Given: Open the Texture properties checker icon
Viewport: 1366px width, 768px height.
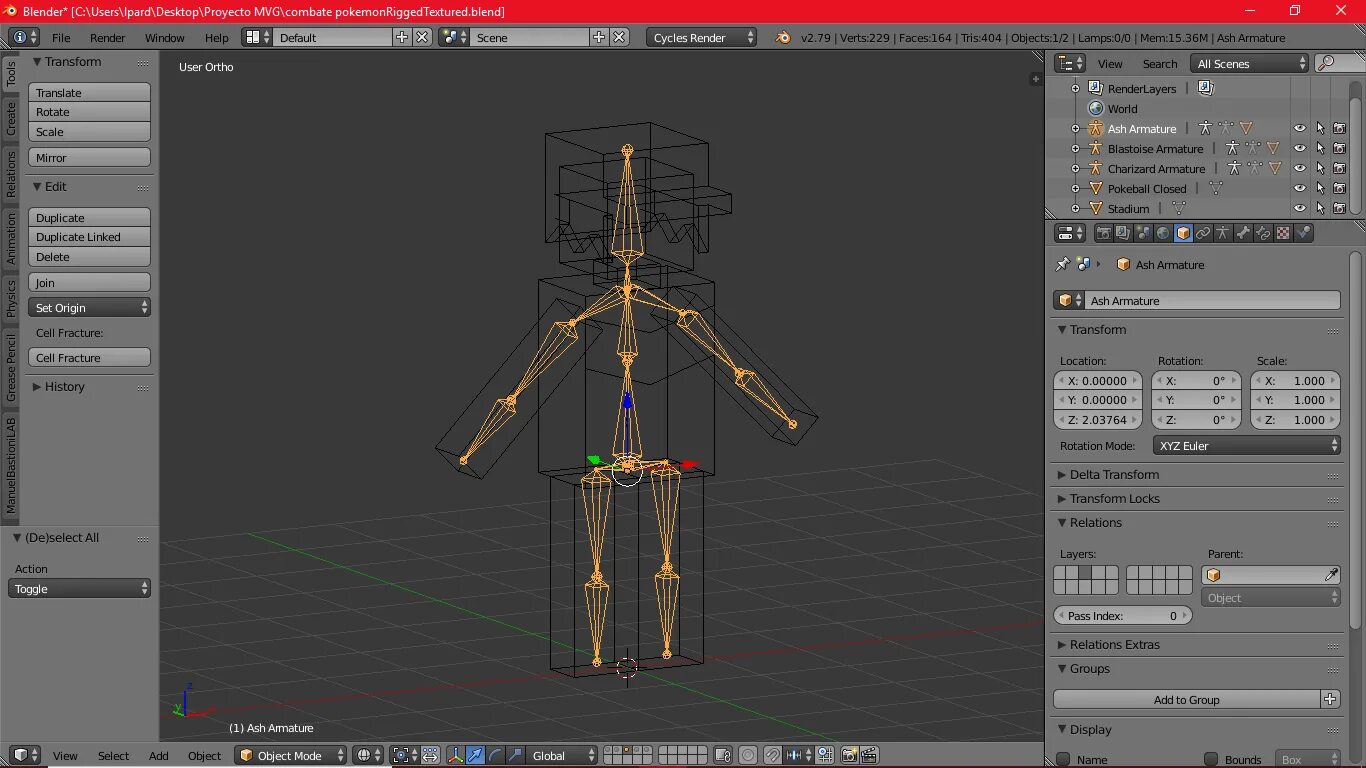Looking at the screenshot, I should (1283, 233).
